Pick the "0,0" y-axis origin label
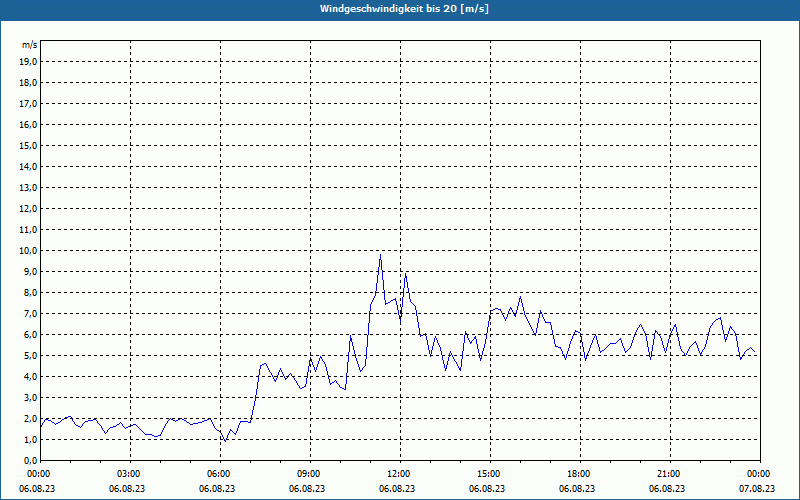800x500 pixels. click(x=30, y=460)
